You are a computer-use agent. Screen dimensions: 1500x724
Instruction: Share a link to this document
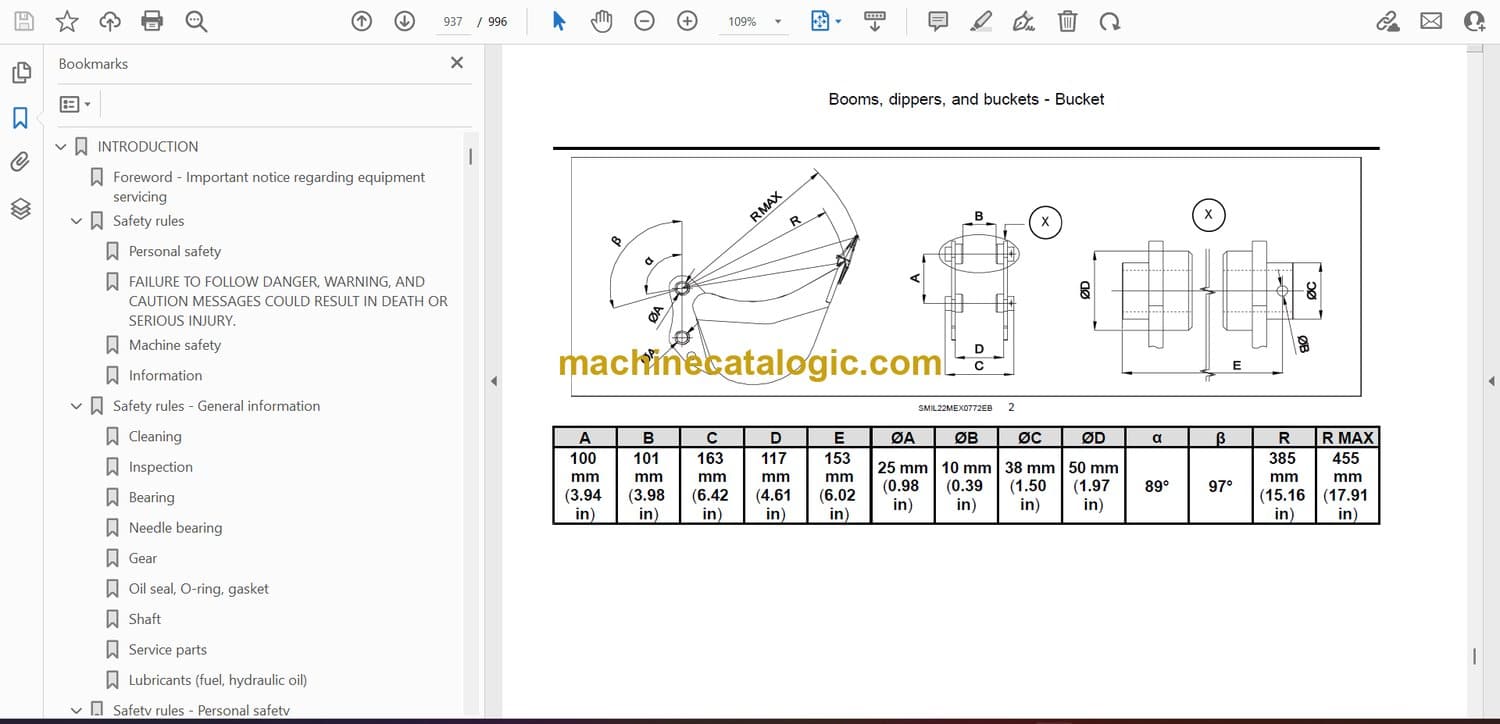[x=1388, y=21]
